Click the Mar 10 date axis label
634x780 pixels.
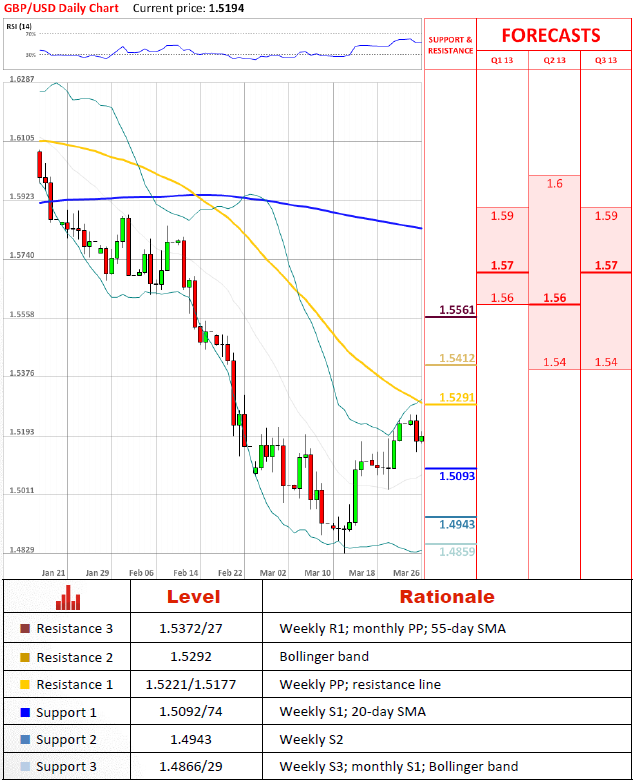tap(318, 573)
